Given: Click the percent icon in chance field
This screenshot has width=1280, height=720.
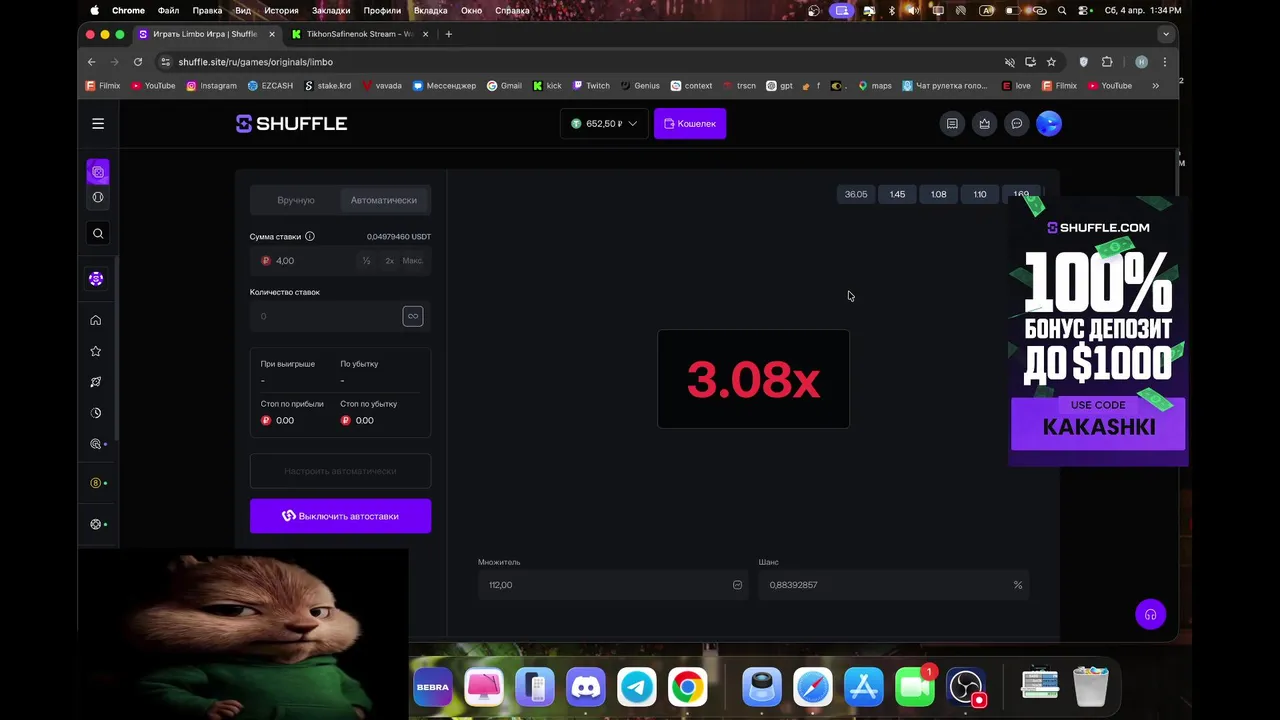Looking at the screenshot, I should pyautogui.click(x=1018, y=585).
